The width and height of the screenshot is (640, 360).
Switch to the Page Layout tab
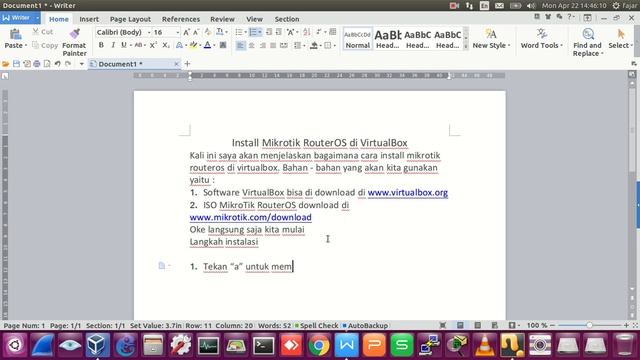[130, 19]
